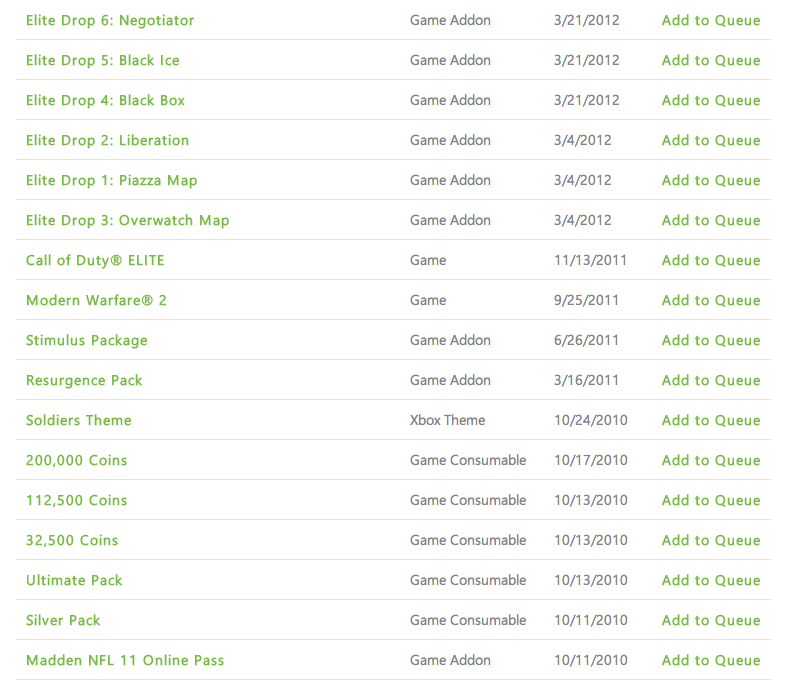Open 112,500 Coins link

pos(76,500)
